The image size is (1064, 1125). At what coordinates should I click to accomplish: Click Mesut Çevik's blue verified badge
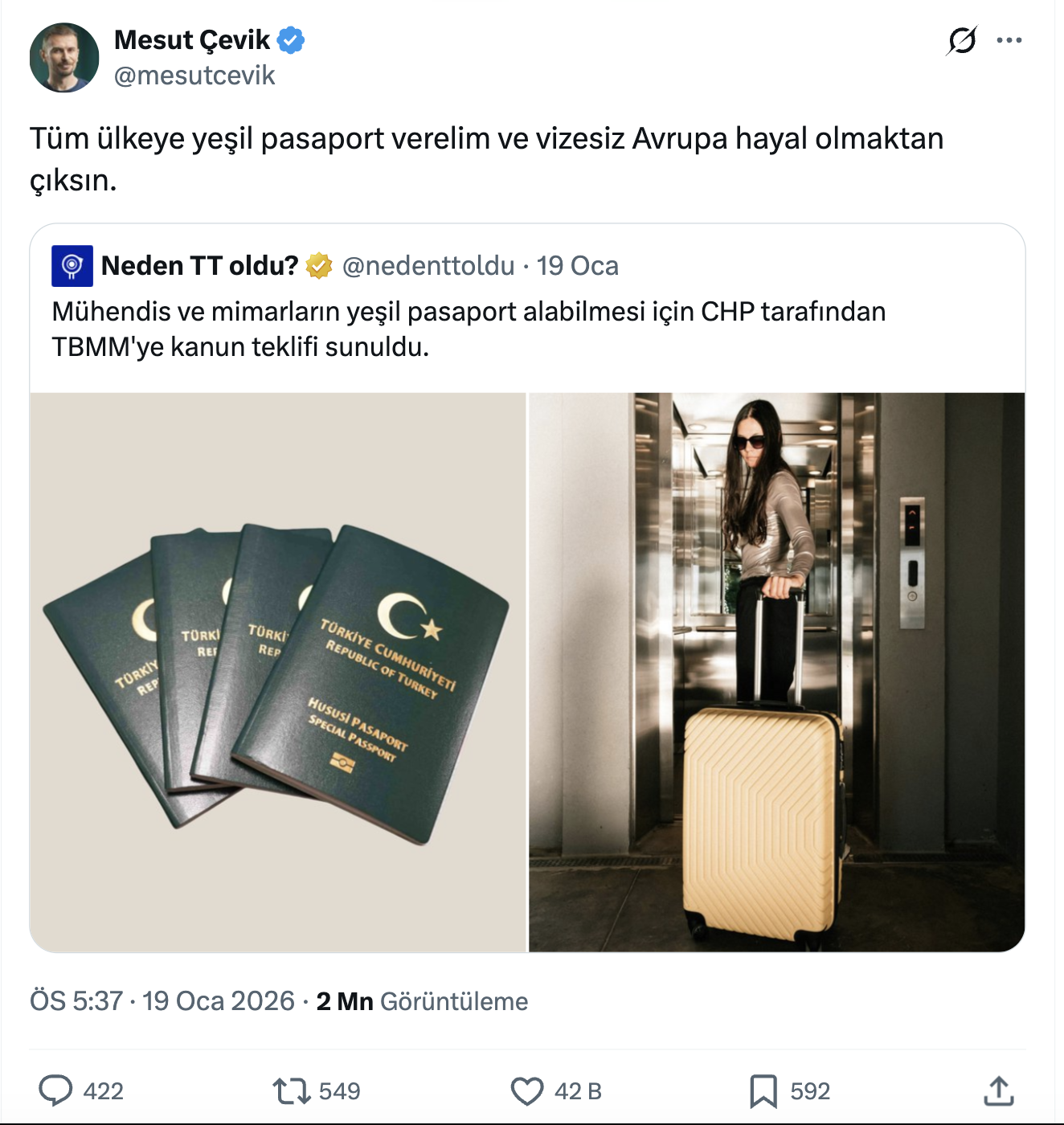(291, 39)
